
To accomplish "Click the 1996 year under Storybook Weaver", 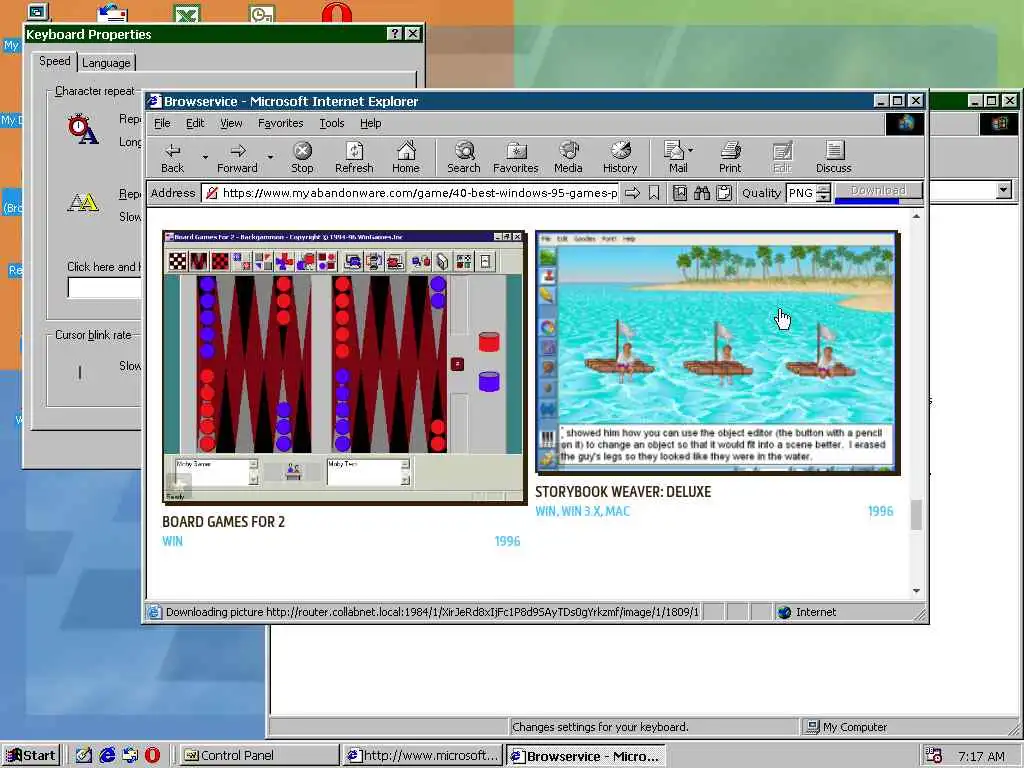I will point(880,511).
